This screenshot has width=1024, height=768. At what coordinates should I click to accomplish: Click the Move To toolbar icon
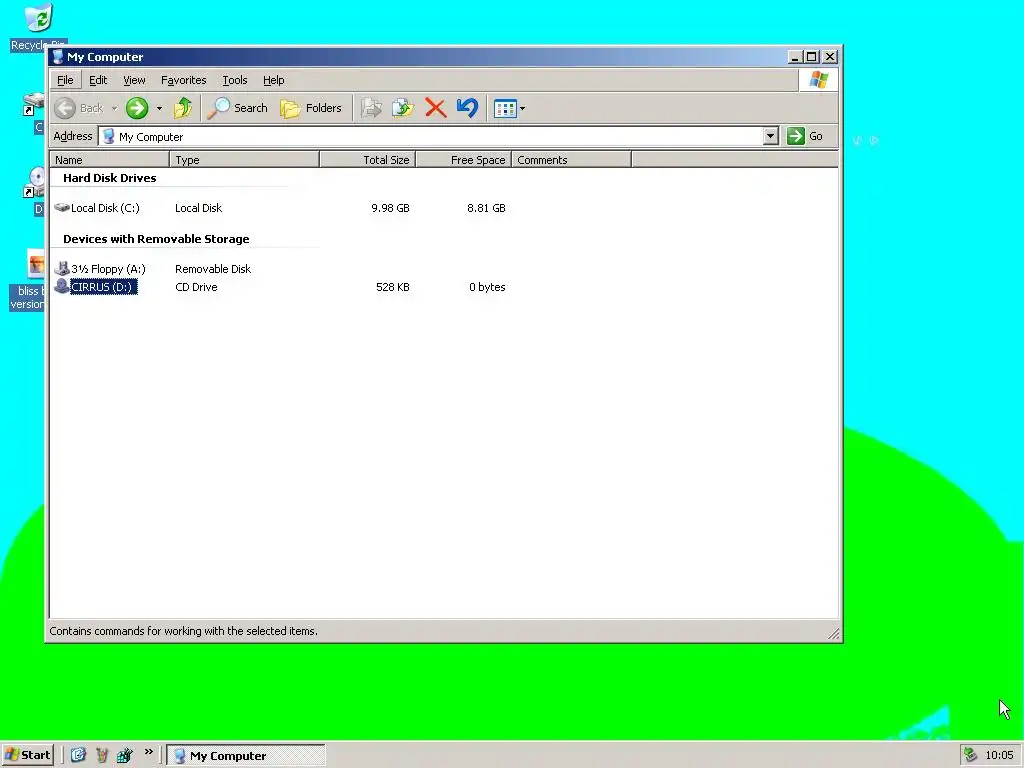click(x=372, y=108)
